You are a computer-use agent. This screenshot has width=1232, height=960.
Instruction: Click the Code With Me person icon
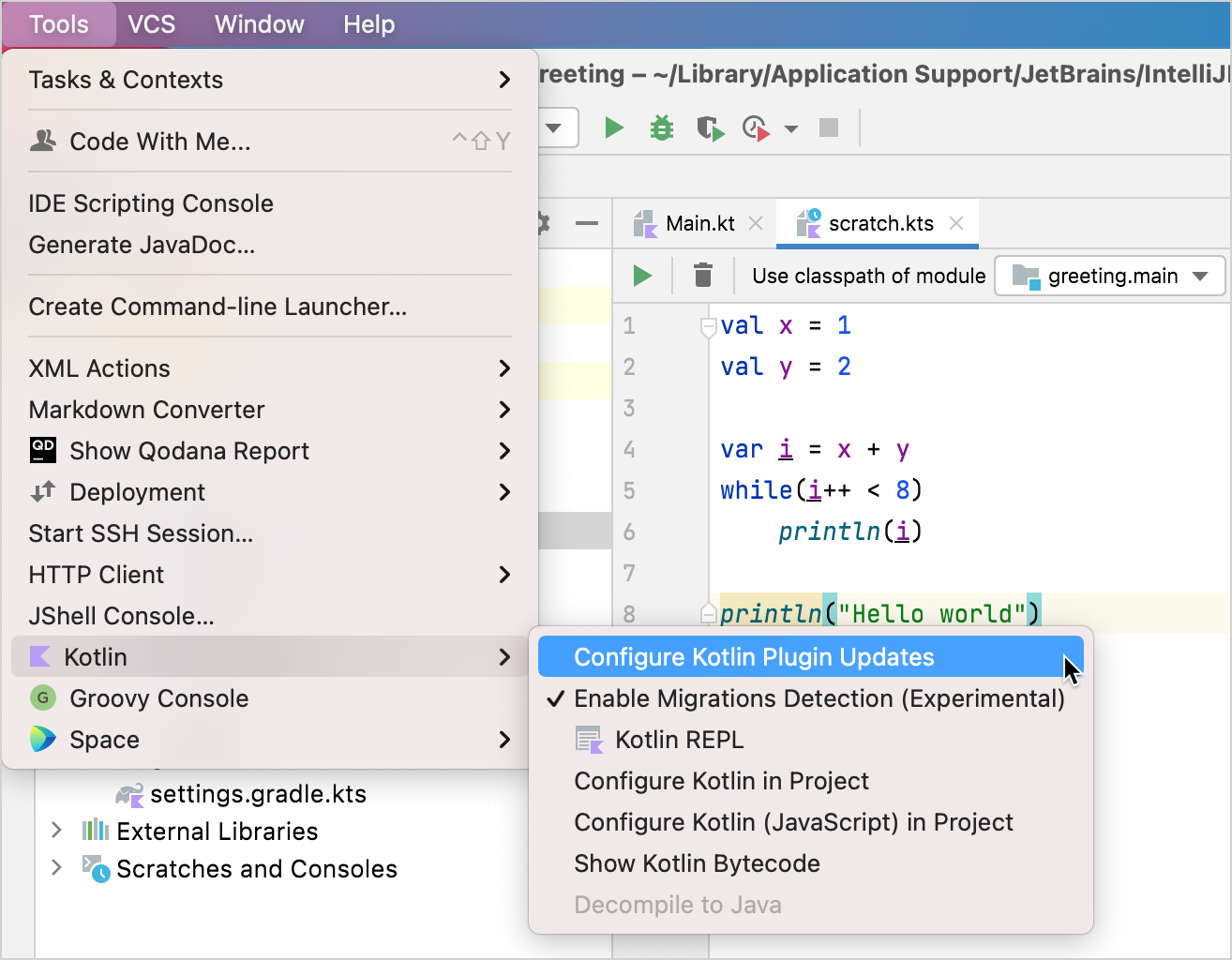coord(43,141)
